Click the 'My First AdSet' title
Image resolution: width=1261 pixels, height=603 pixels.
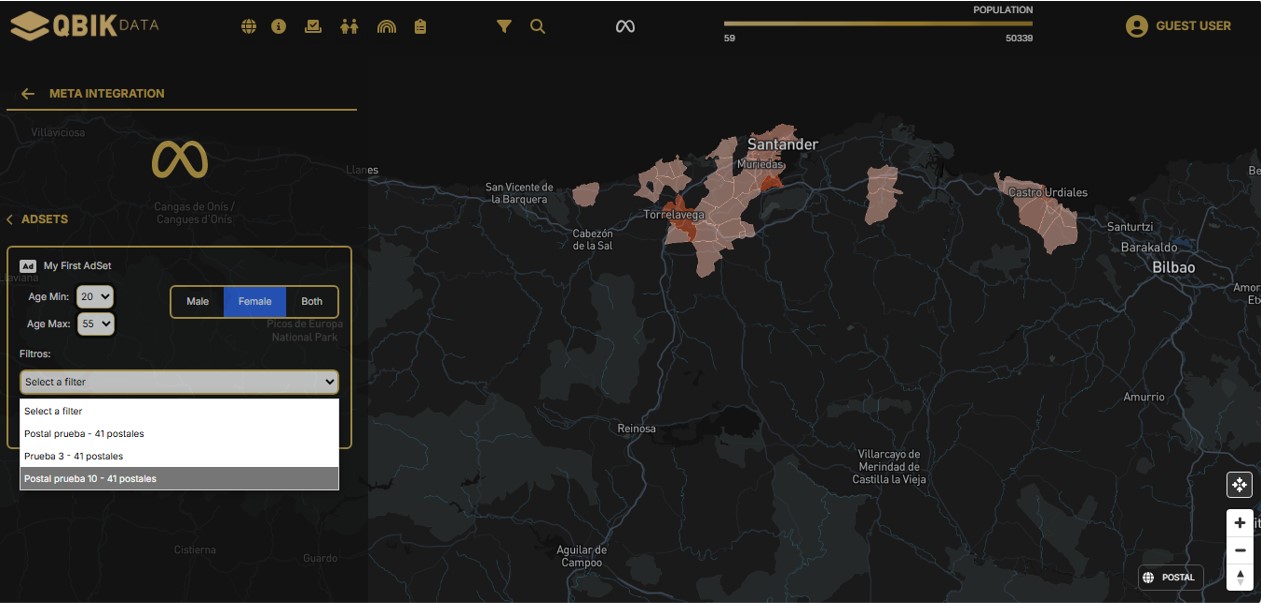click(x=78, y=266)
